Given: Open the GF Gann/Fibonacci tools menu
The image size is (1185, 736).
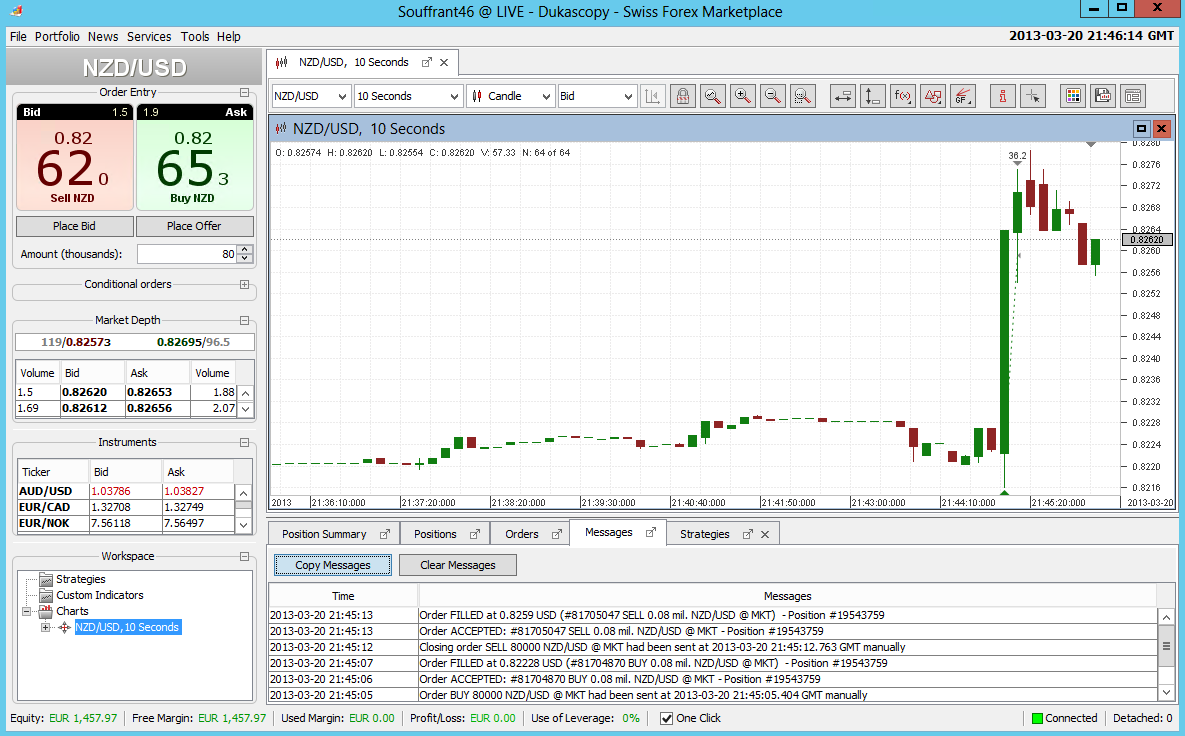Looking at the screenshot, I should [x=963, y=96].
